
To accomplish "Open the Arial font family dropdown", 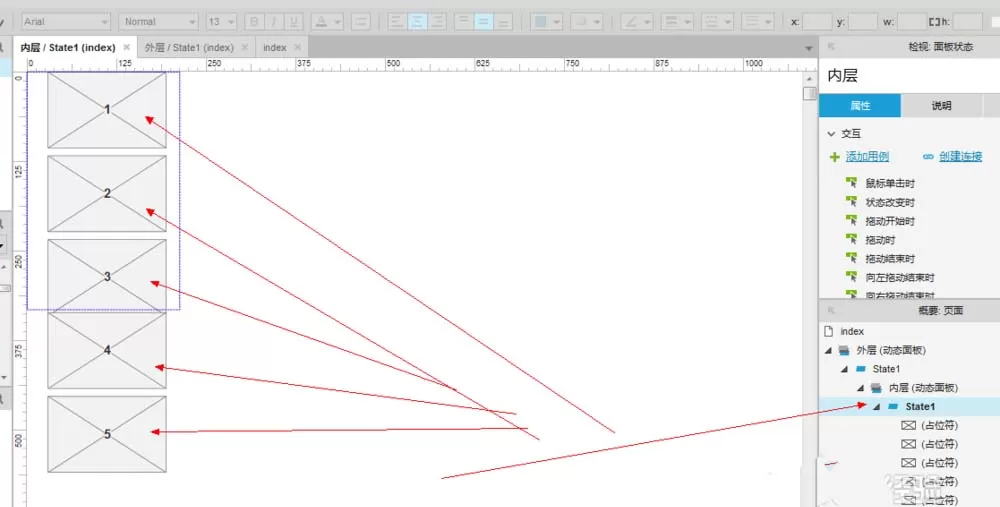I will (x=66, y=22).
